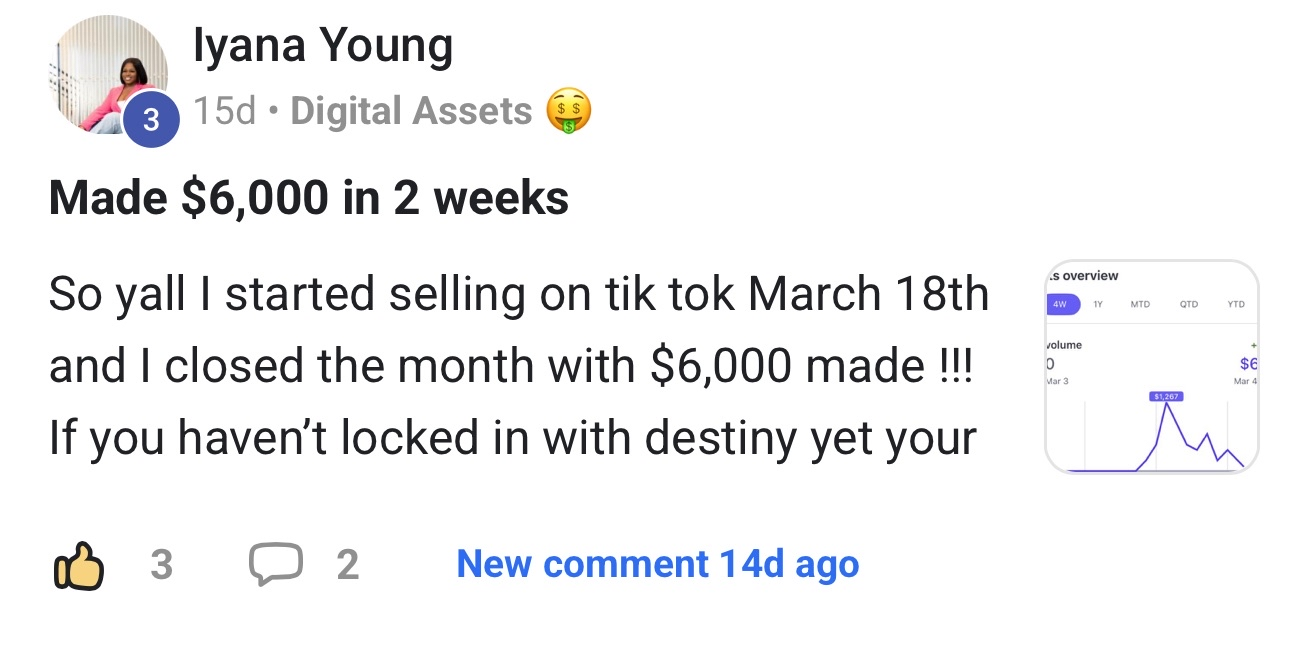Click the comment count number 2

tap(347, 566)
